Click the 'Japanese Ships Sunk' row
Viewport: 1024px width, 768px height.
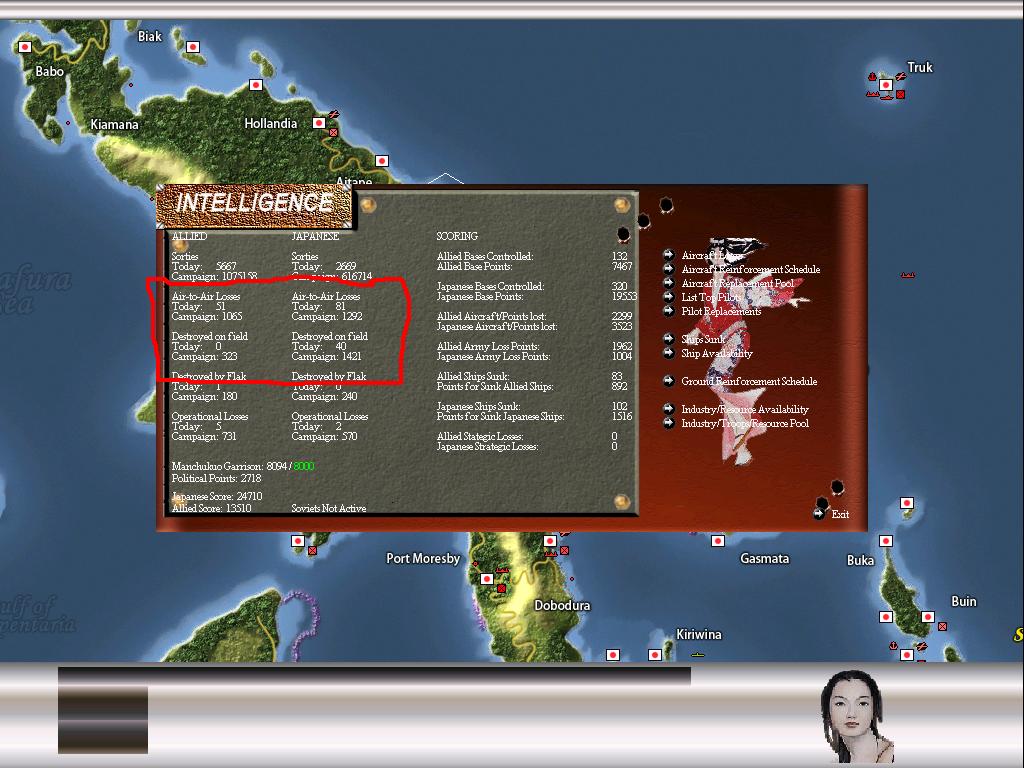tap(532, 406)
